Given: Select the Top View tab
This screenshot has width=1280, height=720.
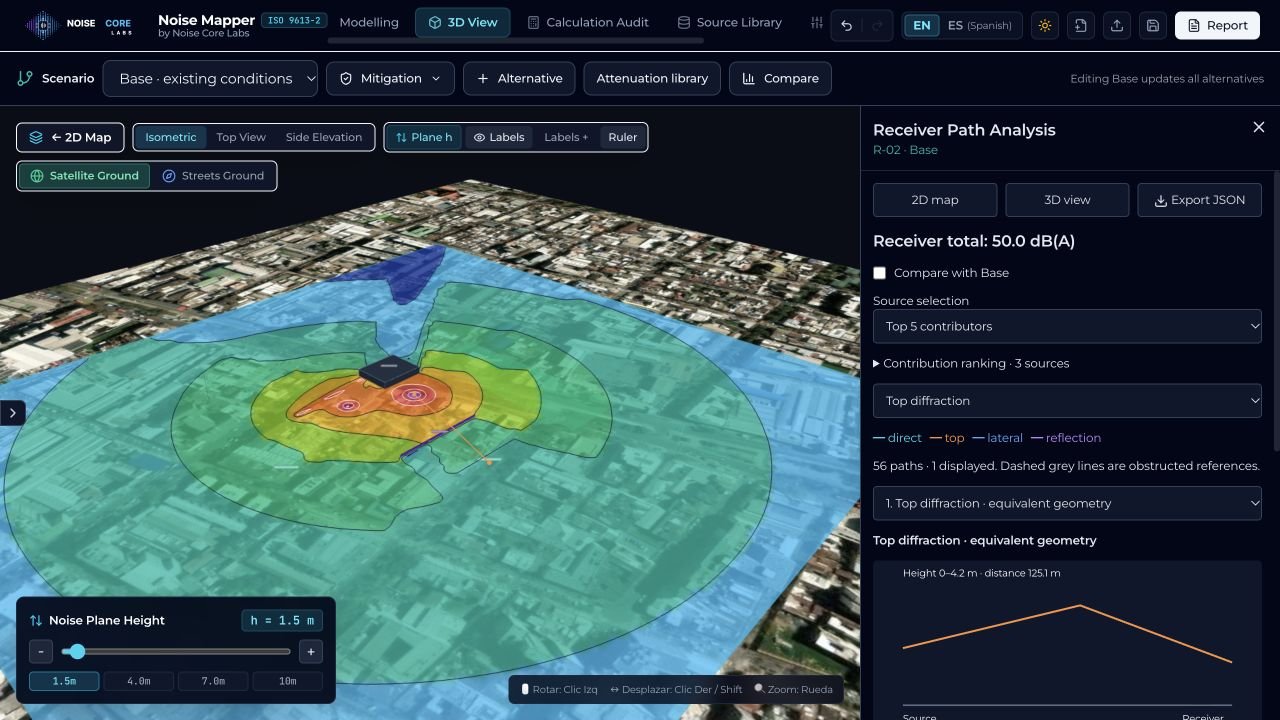Looking at the screenshot, I should click(x=241, y=137).
